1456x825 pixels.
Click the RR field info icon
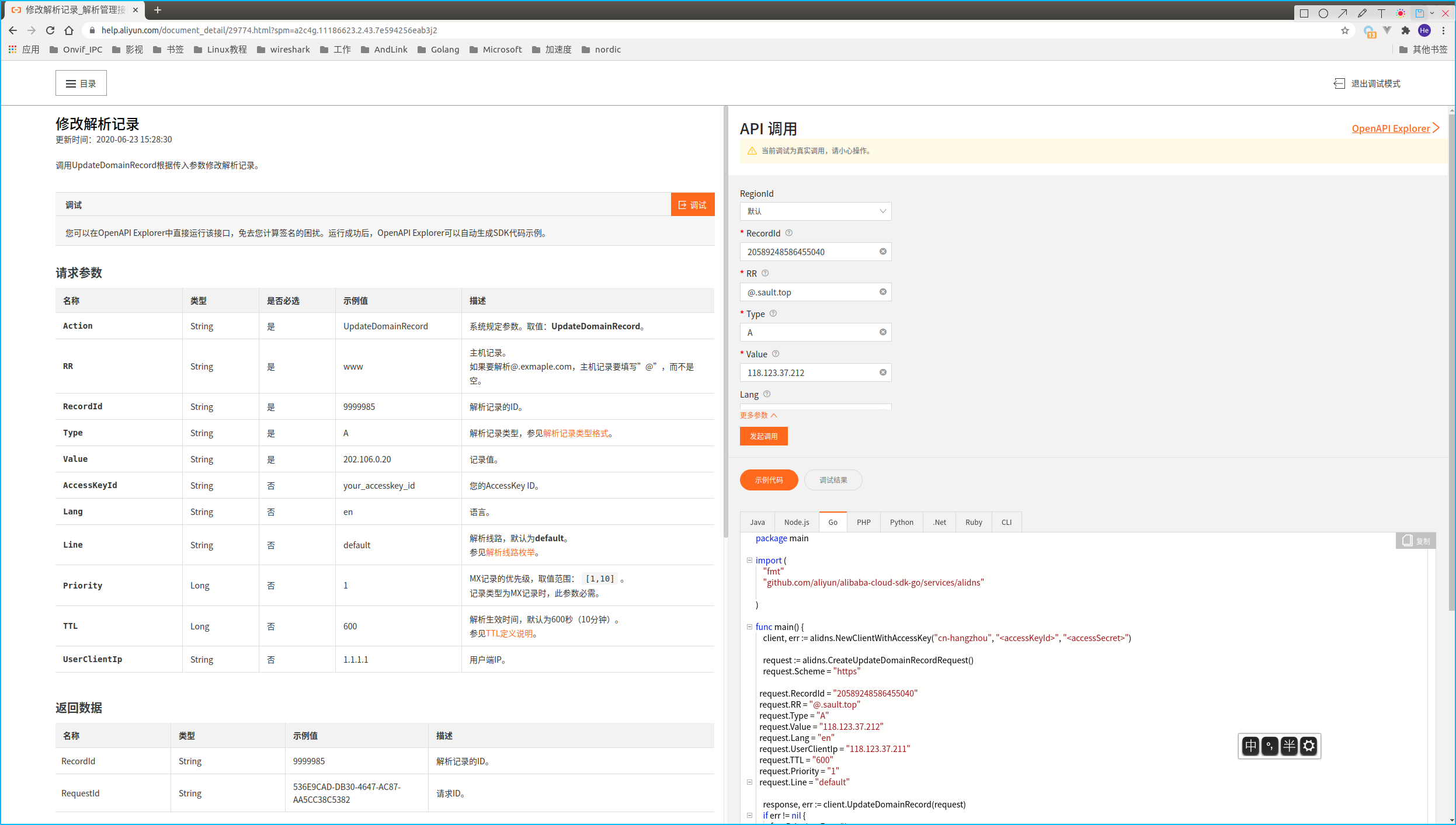(765, 272)
